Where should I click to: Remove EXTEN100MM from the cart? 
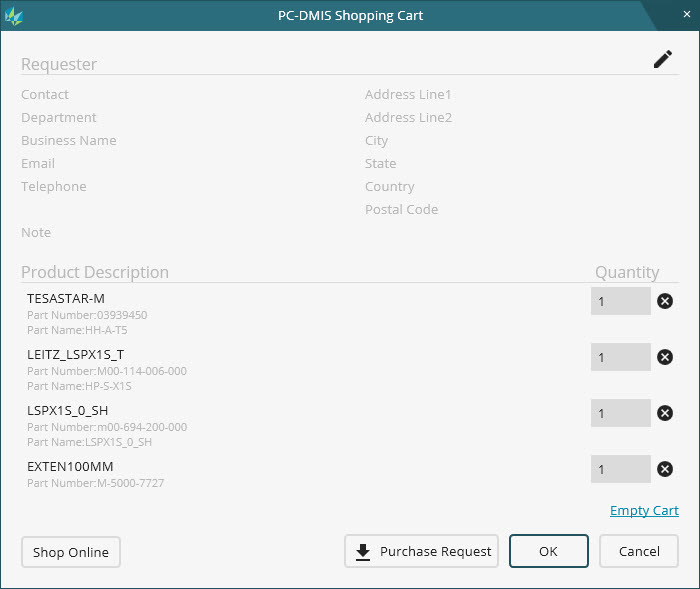coord(665,469)
